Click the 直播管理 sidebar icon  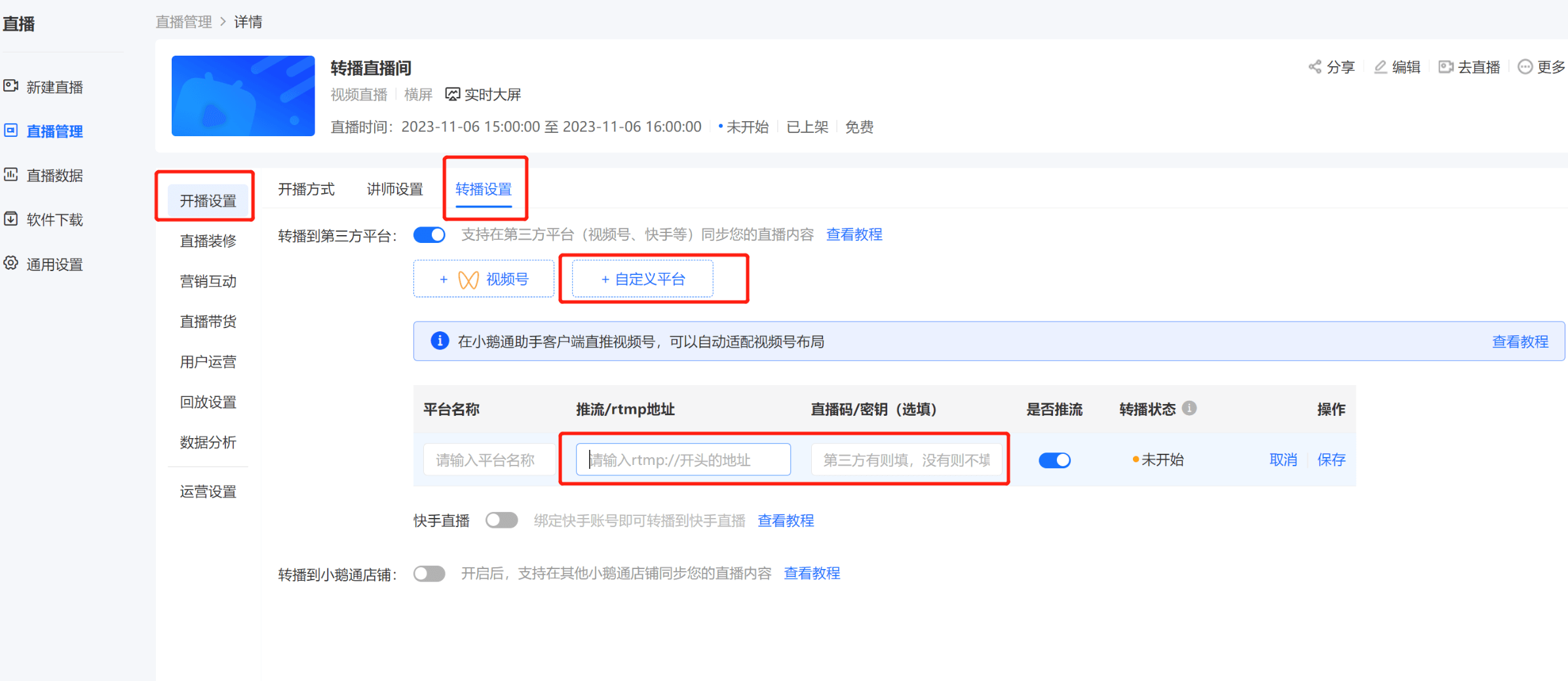[10, 130]
